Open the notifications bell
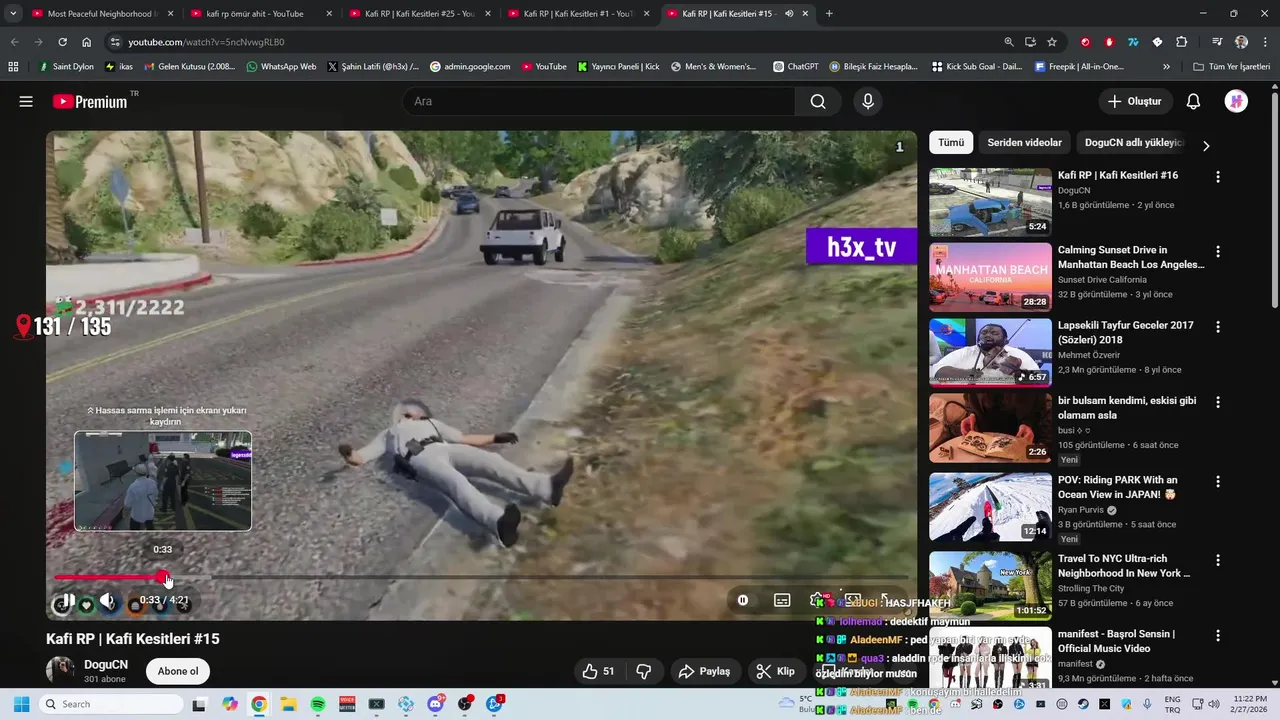1280x720 pixels. click(x=1193, y=101)
